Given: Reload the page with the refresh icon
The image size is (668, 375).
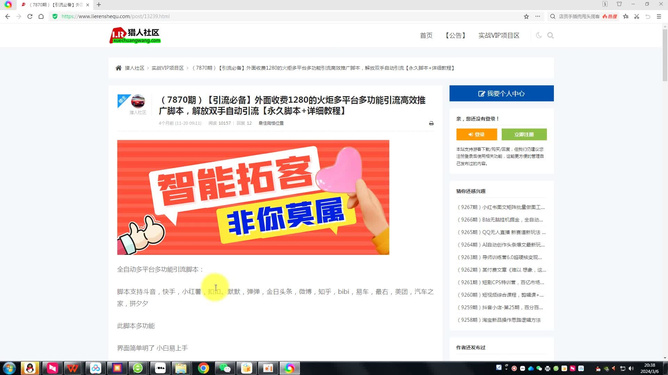Looking at the screenshot, I should click(x=30, y=16).
